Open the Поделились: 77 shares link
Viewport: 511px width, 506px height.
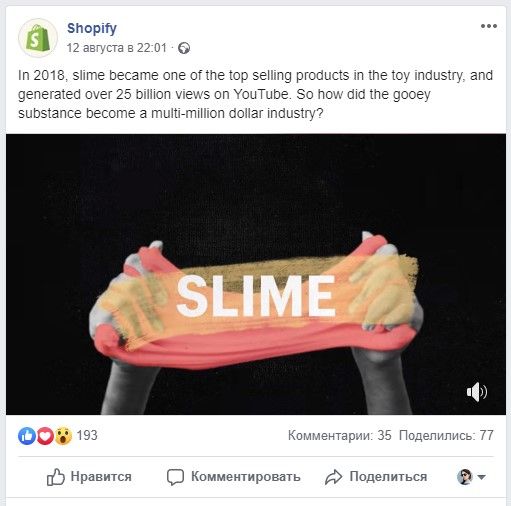[446, 435]
